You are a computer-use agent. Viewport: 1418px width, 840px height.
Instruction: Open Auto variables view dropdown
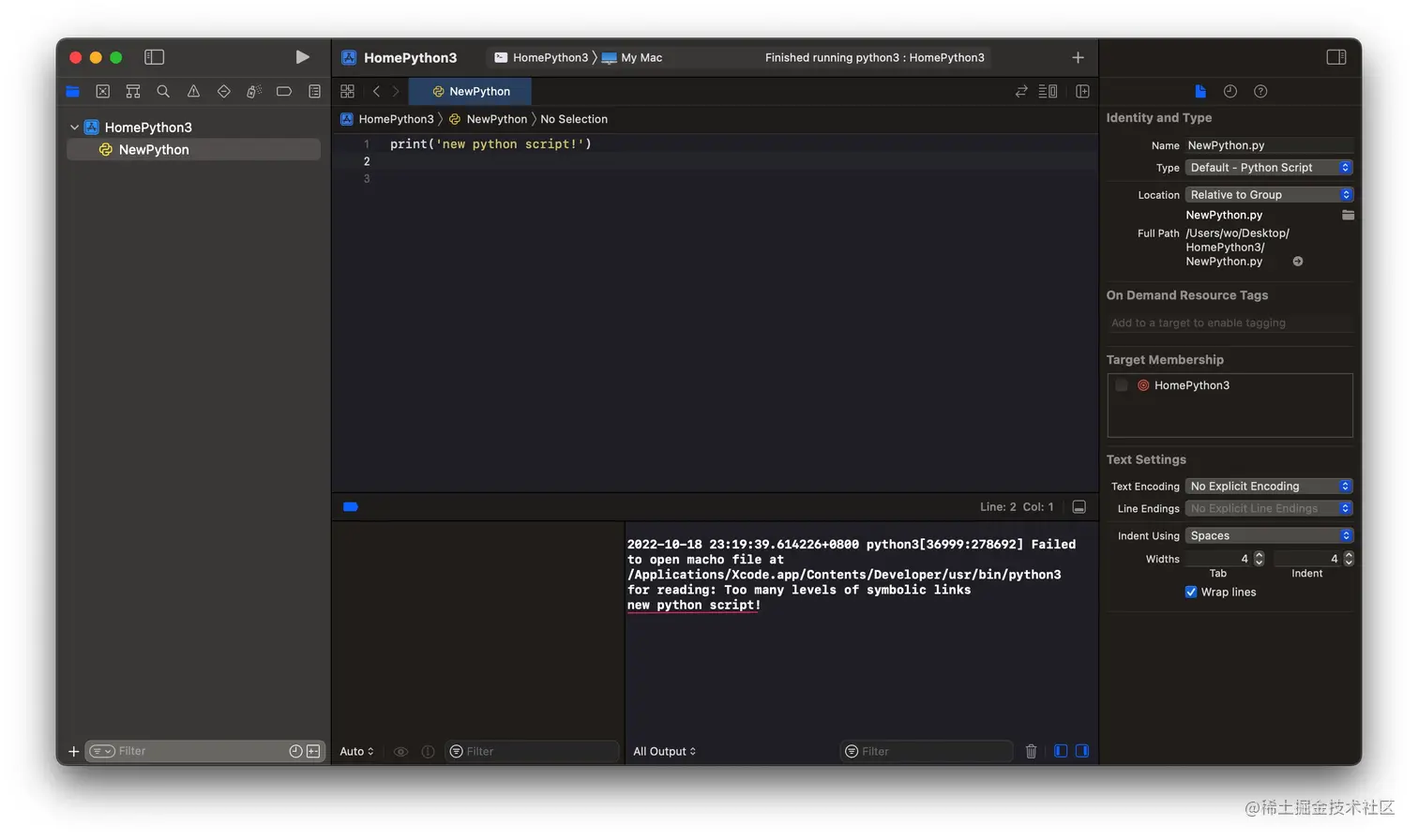pos(356,751)
